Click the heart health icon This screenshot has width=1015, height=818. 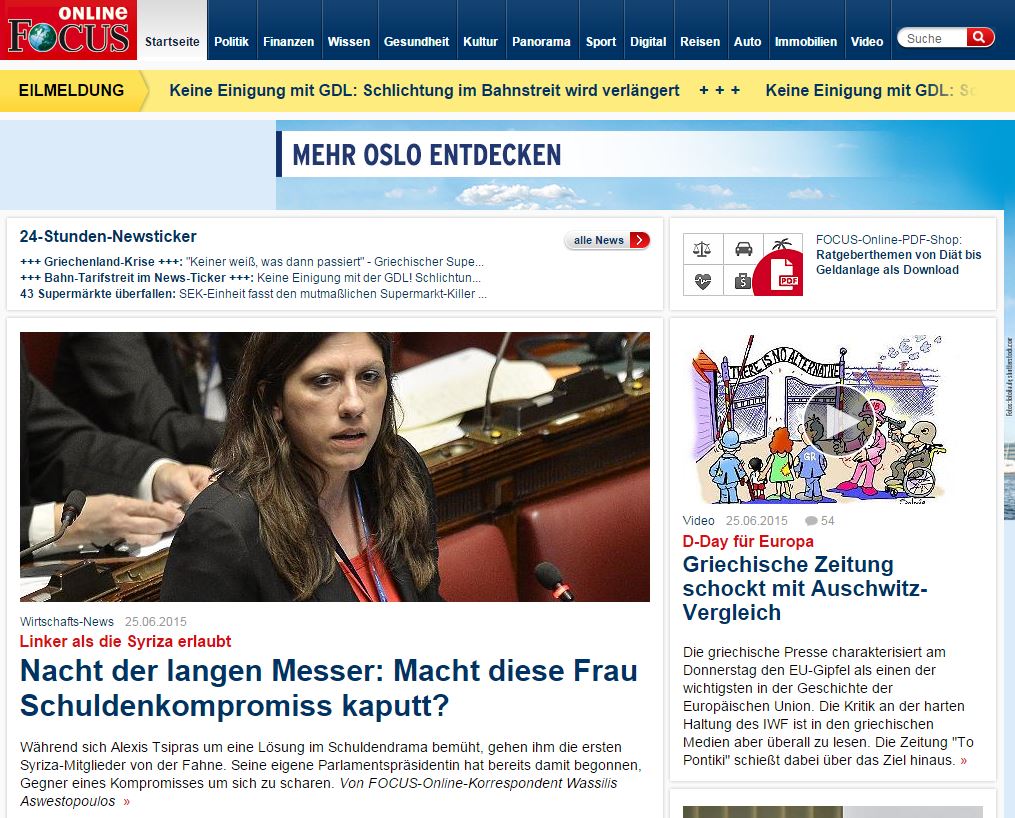[x=702, y=281]
